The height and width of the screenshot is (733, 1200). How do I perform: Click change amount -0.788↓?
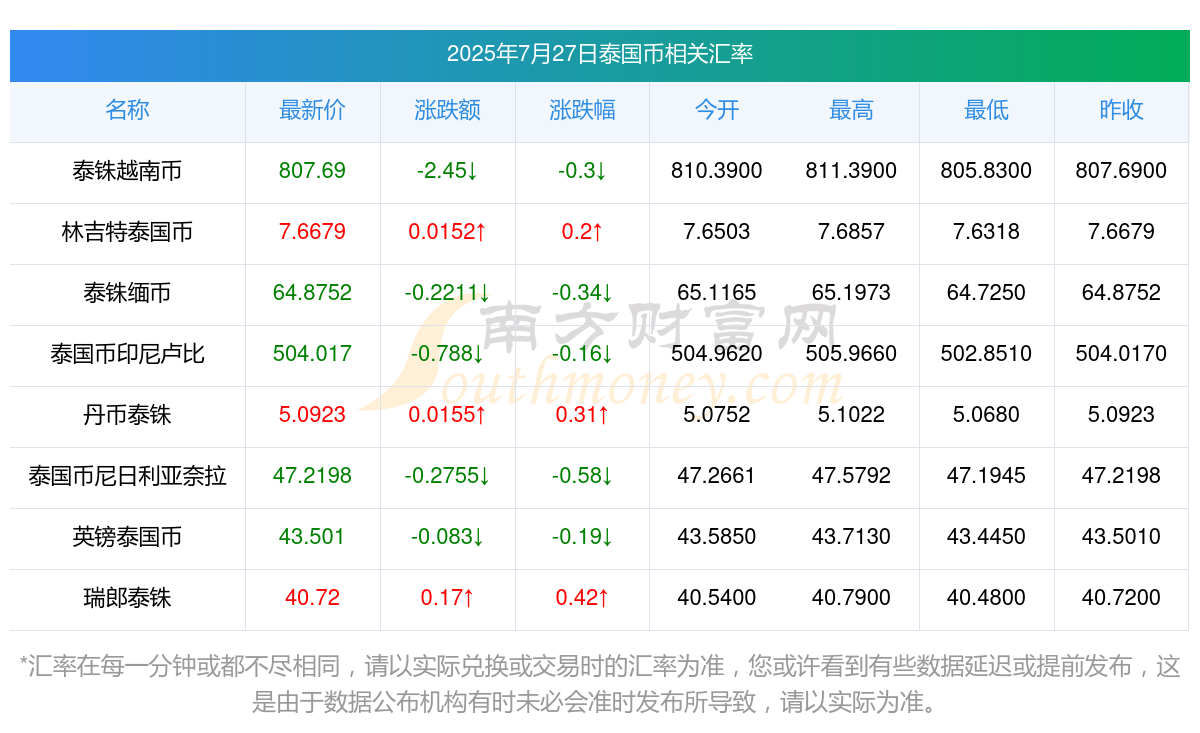[x=447, y=354]
